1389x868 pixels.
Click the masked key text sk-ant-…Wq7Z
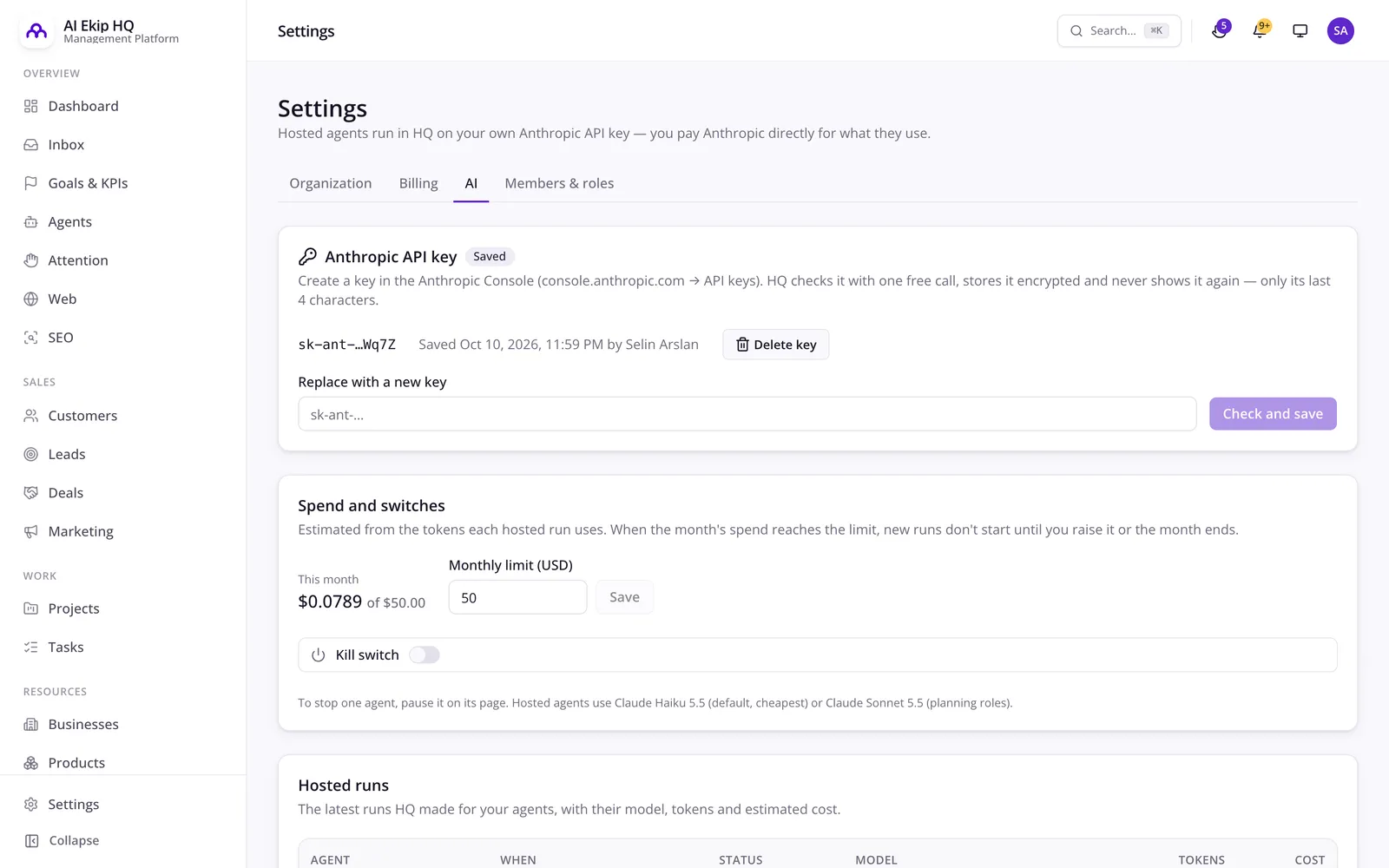click(x=347, y=345)
